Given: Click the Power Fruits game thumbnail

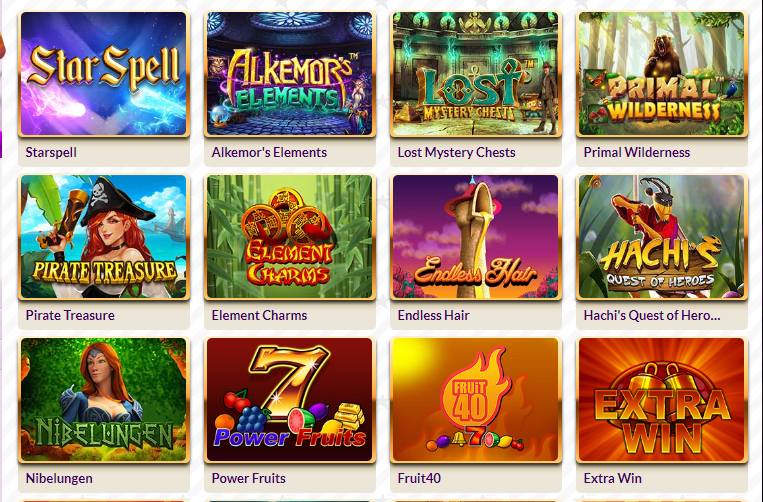Looking at the screenshot, I should pyautogui.click(x=290, y=400).
